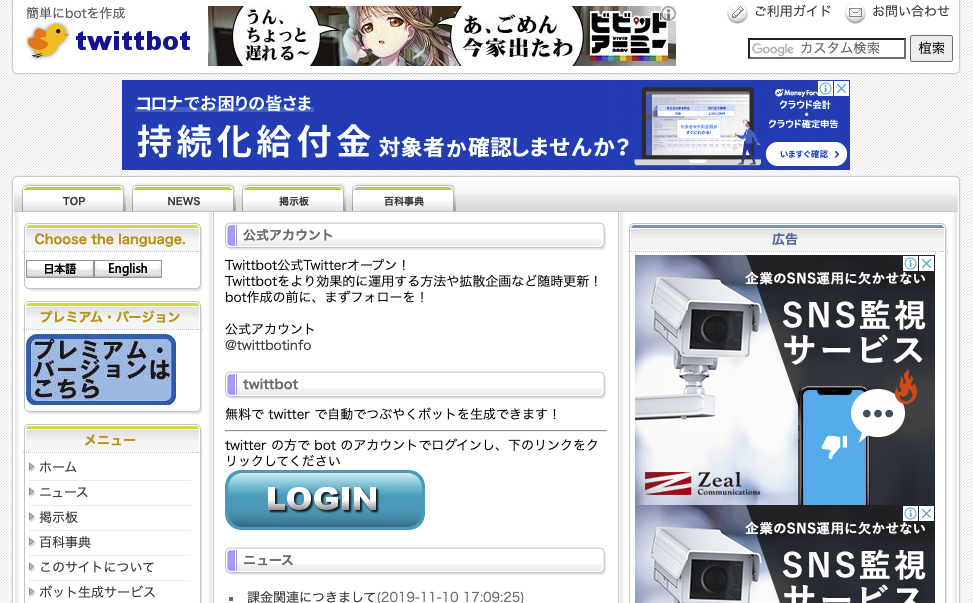Image resolution: width=973 pixels, height=603 pixels.
Task: Click the Choose the language. heading
Action: pos(110,239)
